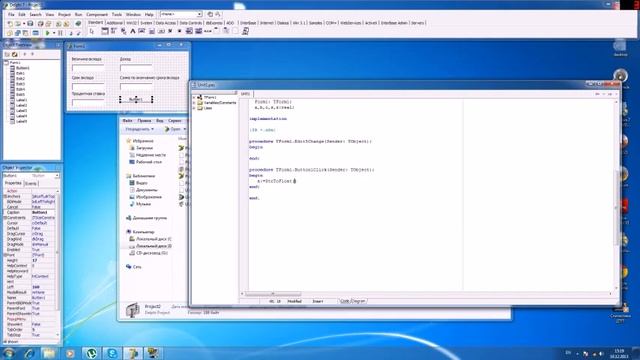Click the Save current desktop icon
The height and width of the screenshot is (360, 640).
[210, 14]
